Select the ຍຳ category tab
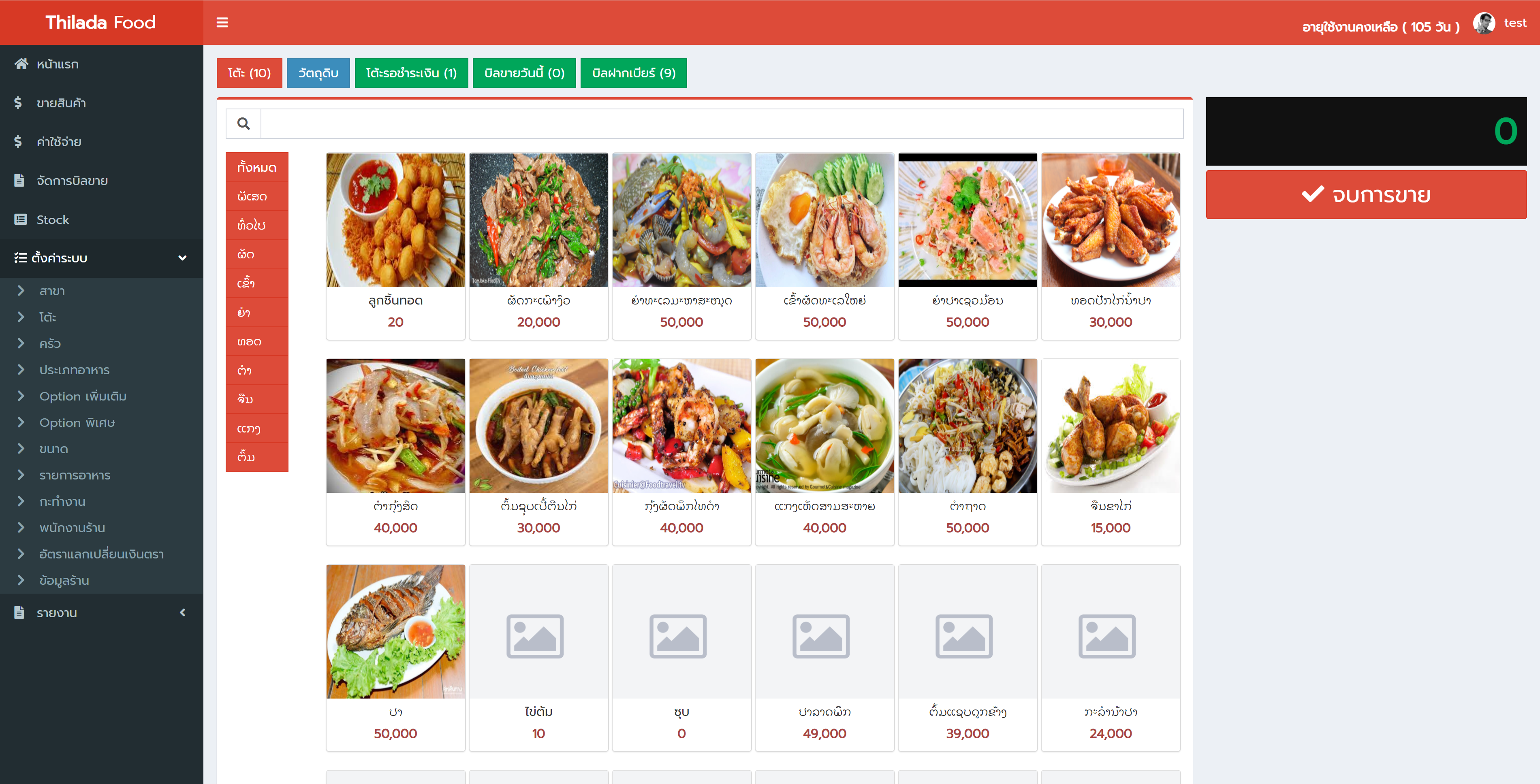1540x784 pixels. [257, 313]
